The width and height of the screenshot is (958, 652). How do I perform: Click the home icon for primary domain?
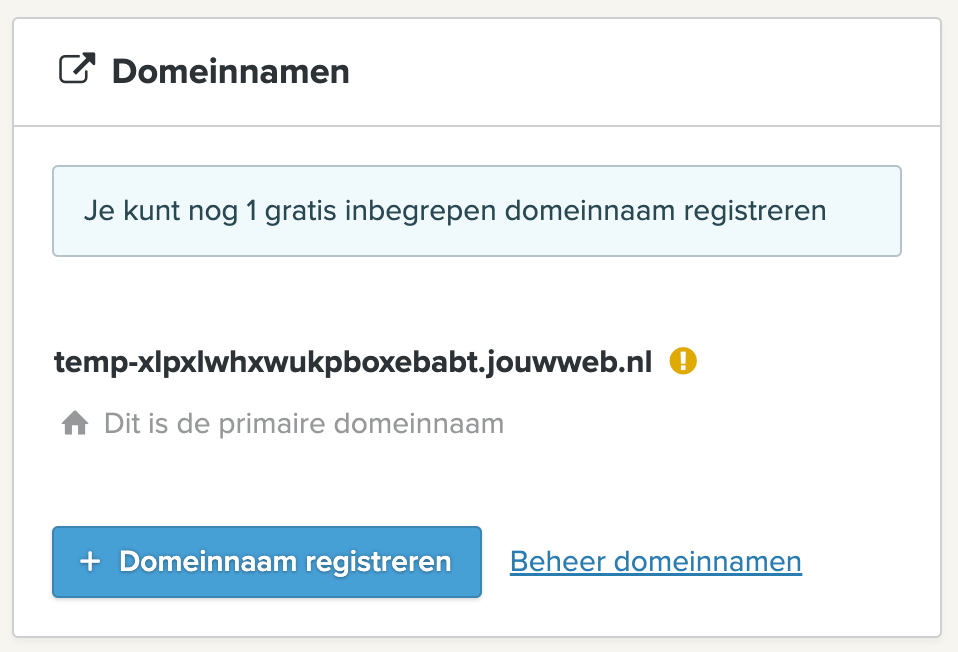[x=74, y=424]
